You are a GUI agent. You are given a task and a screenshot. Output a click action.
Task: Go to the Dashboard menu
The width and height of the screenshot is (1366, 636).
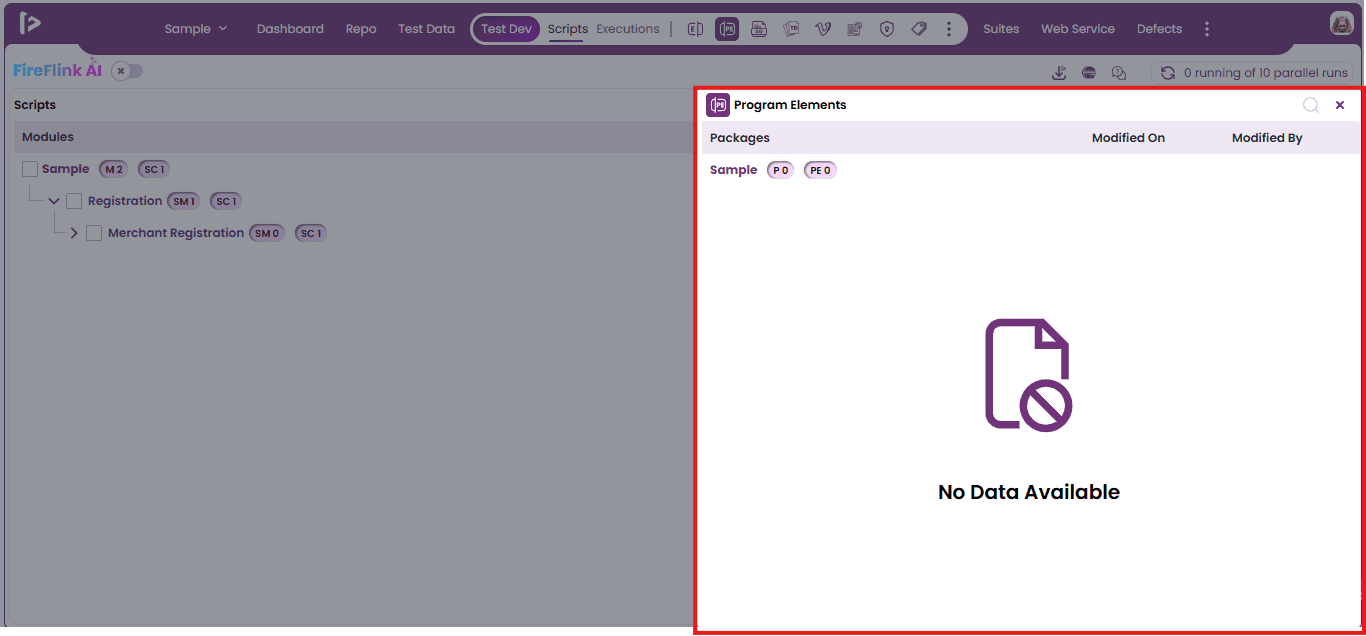pyautogui.click(x=290, y=29)
